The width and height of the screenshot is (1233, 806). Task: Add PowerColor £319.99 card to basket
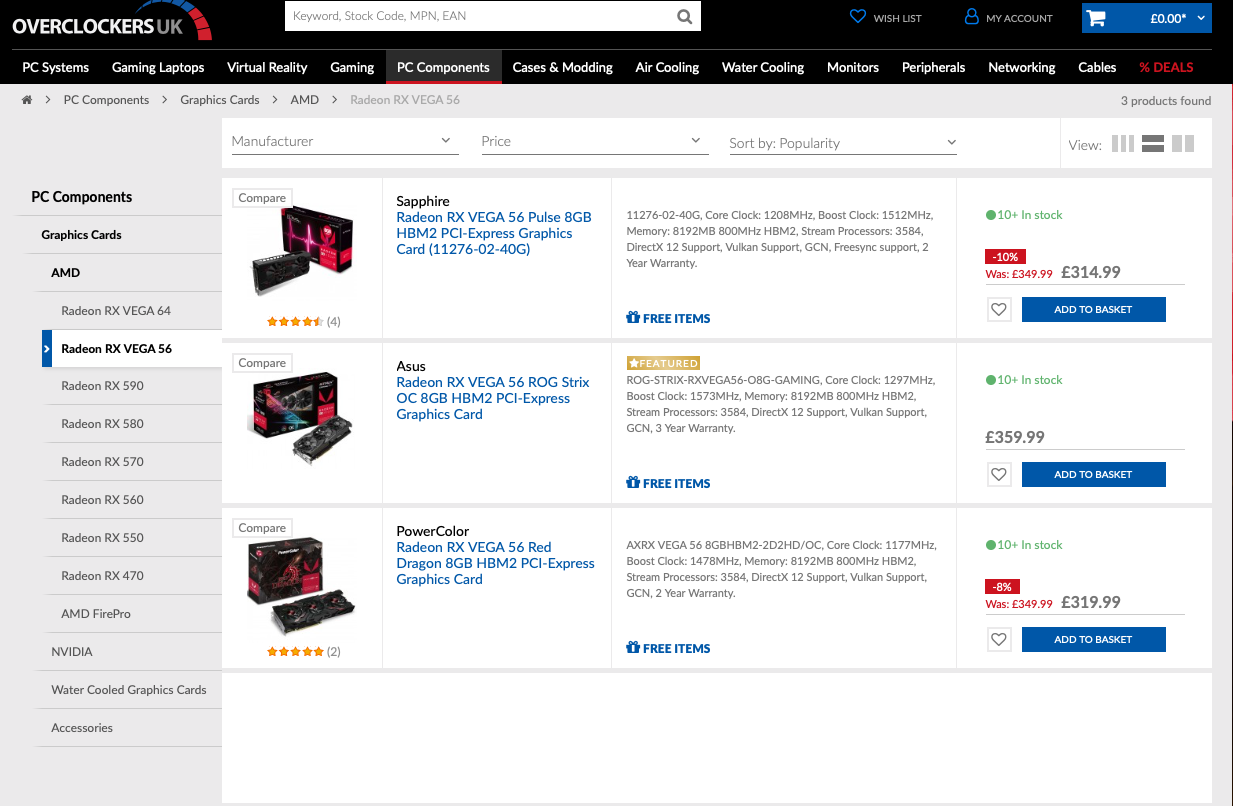[1093, 640]
